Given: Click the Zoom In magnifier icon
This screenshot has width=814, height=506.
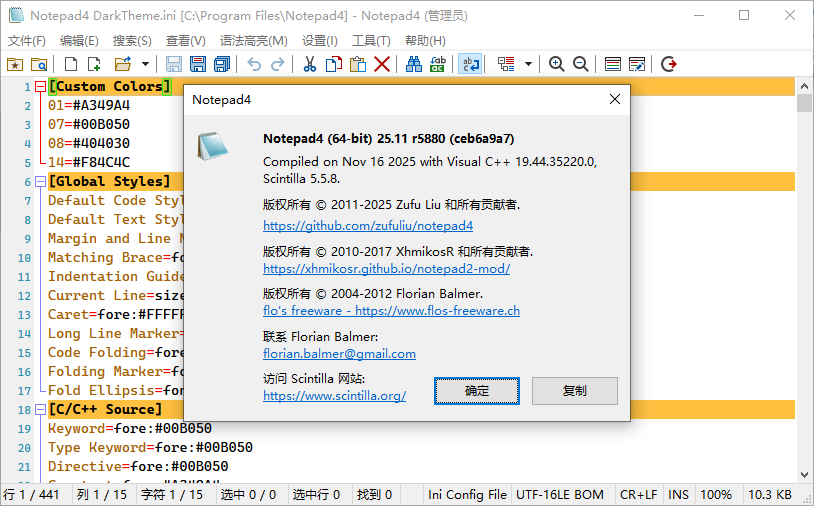Looking at the screenshot, I should [557, 64].
